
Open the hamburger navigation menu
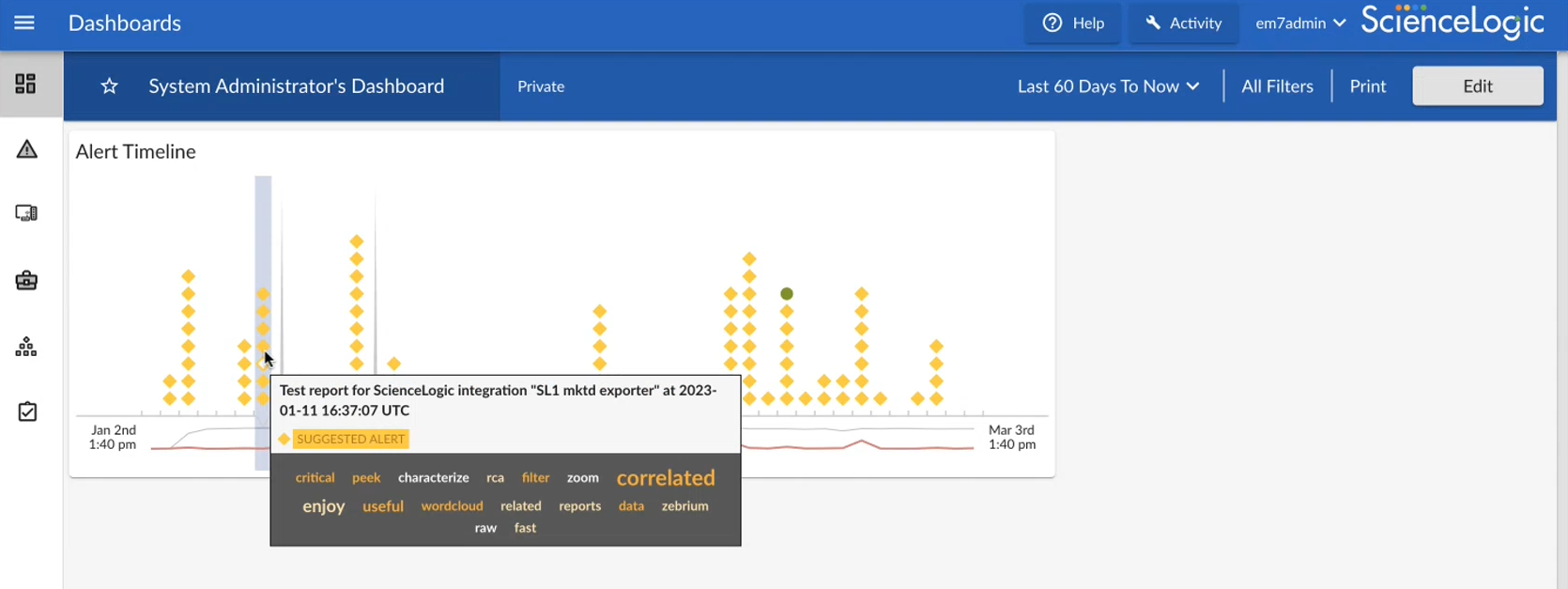coord(24,23)
